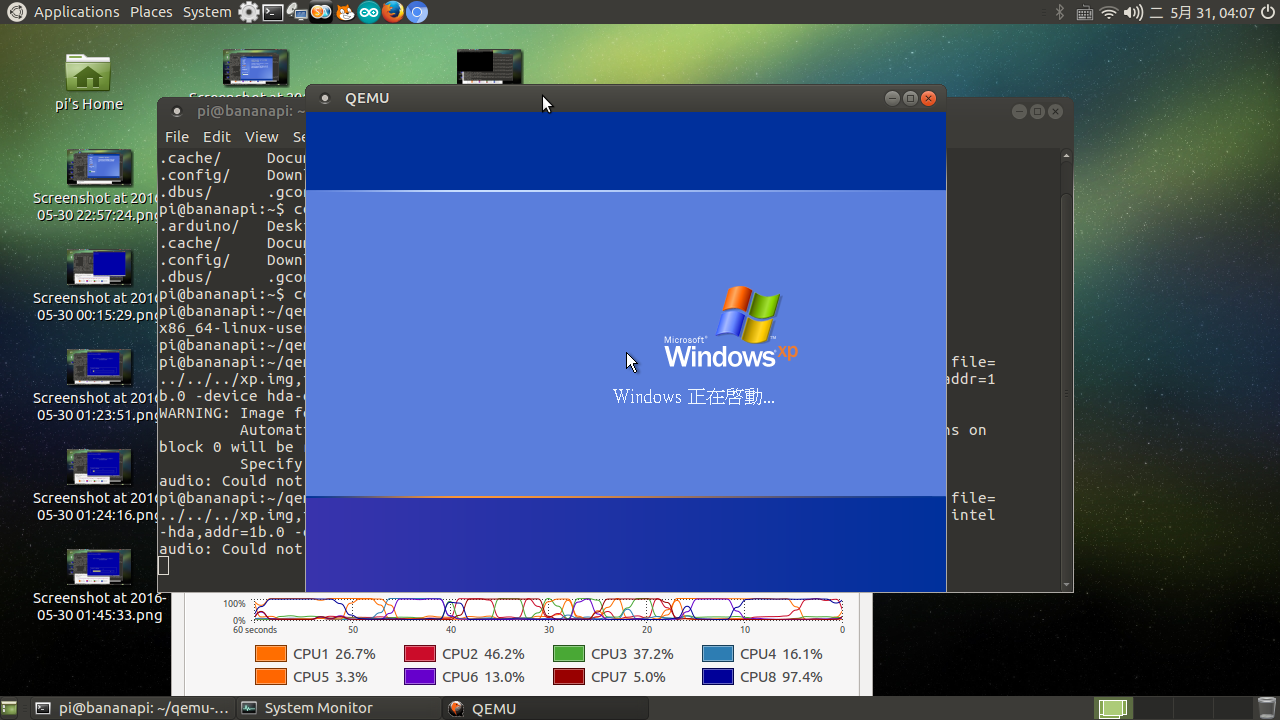1280x720 pixels.
Task: Open the Applications menu
Action: tap(76, 12)
